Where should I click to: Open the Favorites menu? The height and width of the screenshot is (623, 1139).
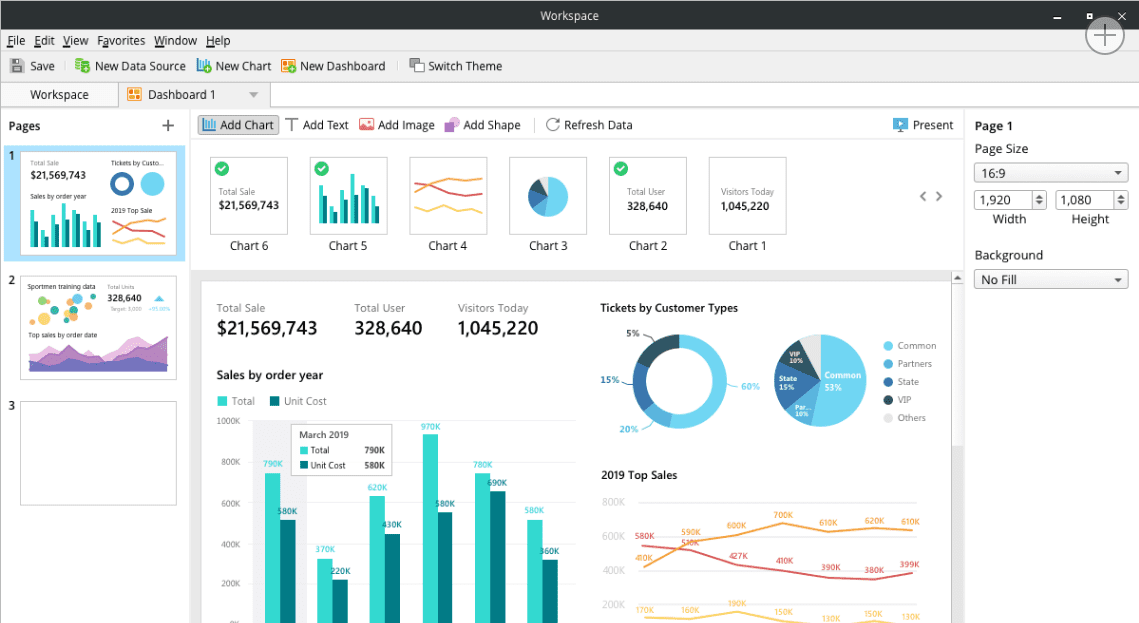pyautogui.click(x=121, y=40)
